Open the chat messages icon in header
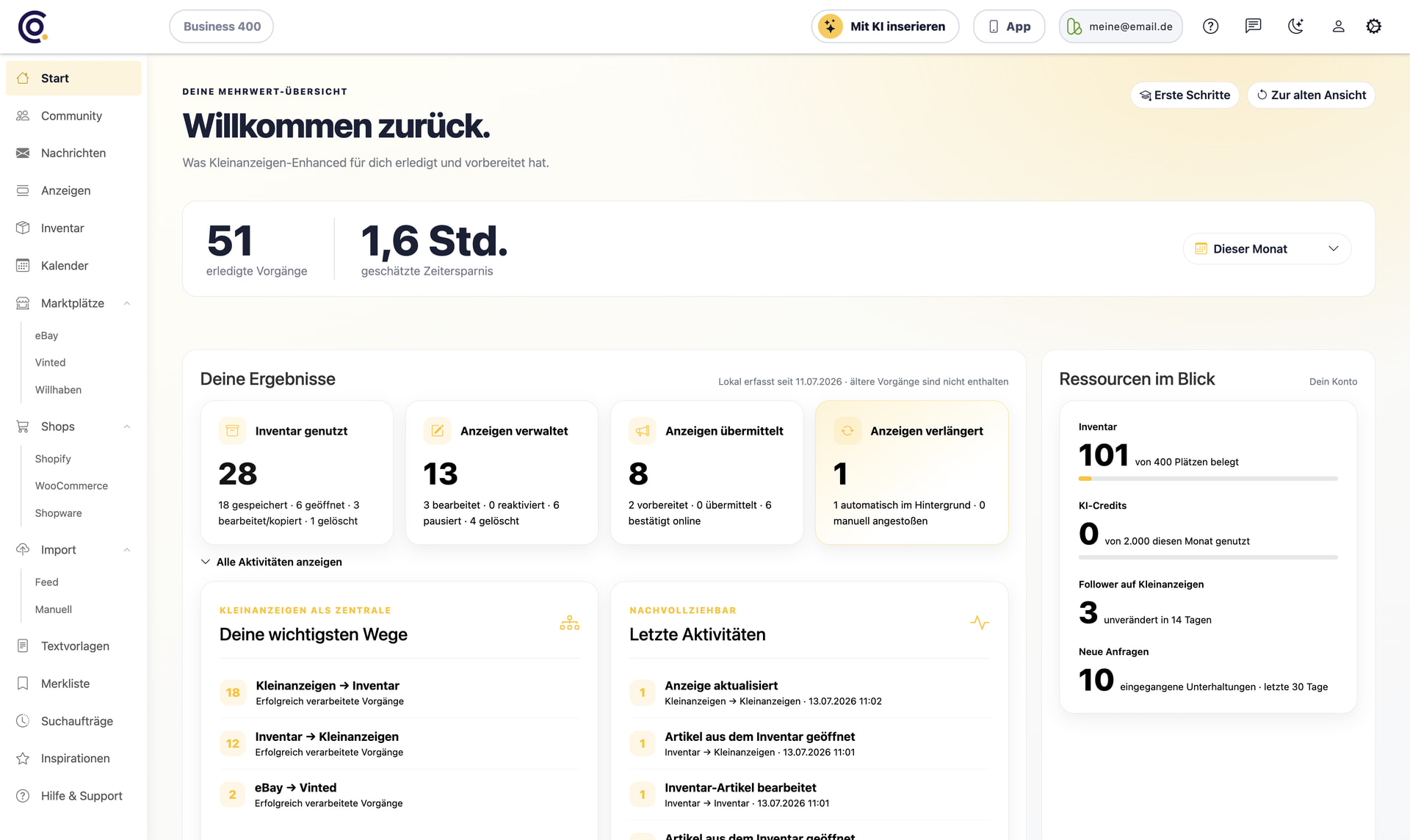Viewport: 1410px width, 840px height. click(1253, 26)
